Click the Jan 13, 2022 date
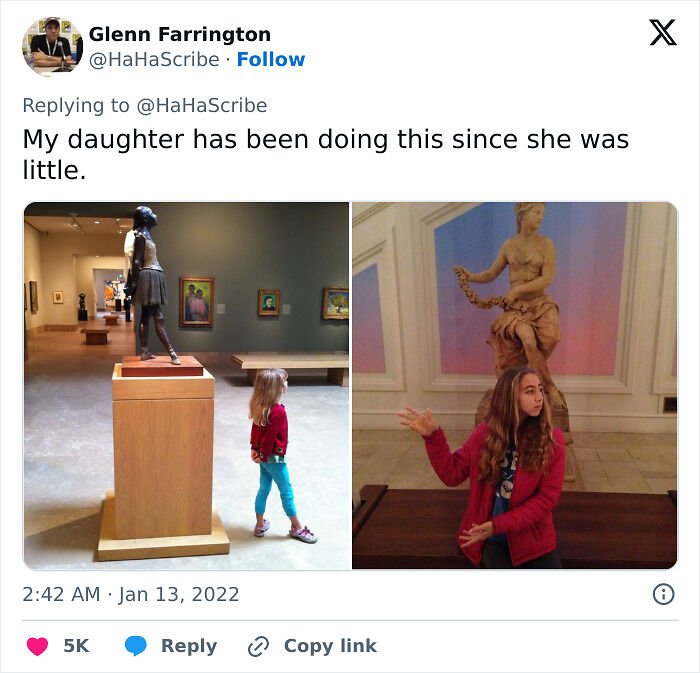The width and height of the screenshot is (700, 673). tap(179, 594)
